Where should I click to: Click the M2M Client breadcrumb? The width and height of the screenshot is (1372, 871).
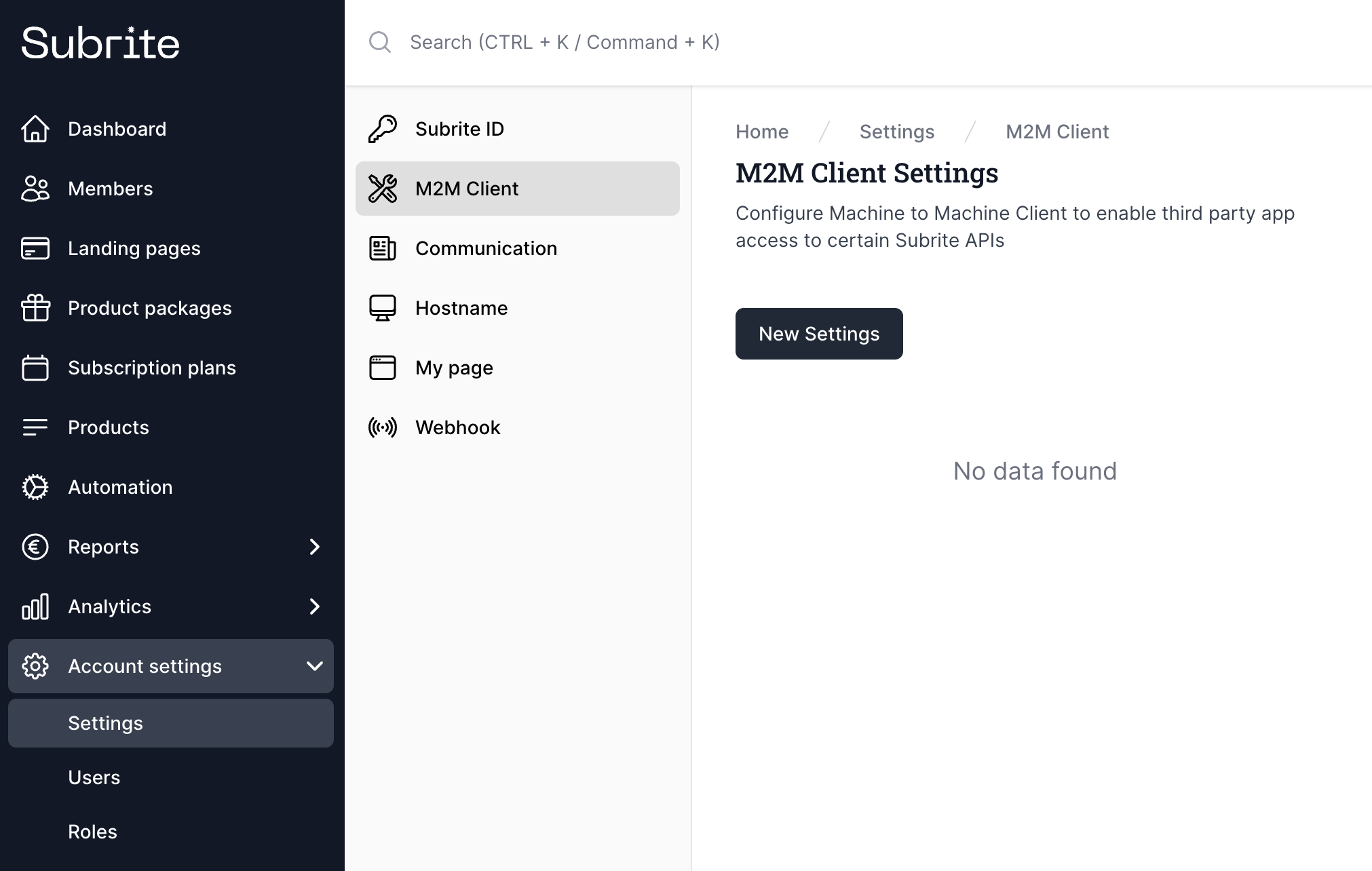[x=1057, y=132]
